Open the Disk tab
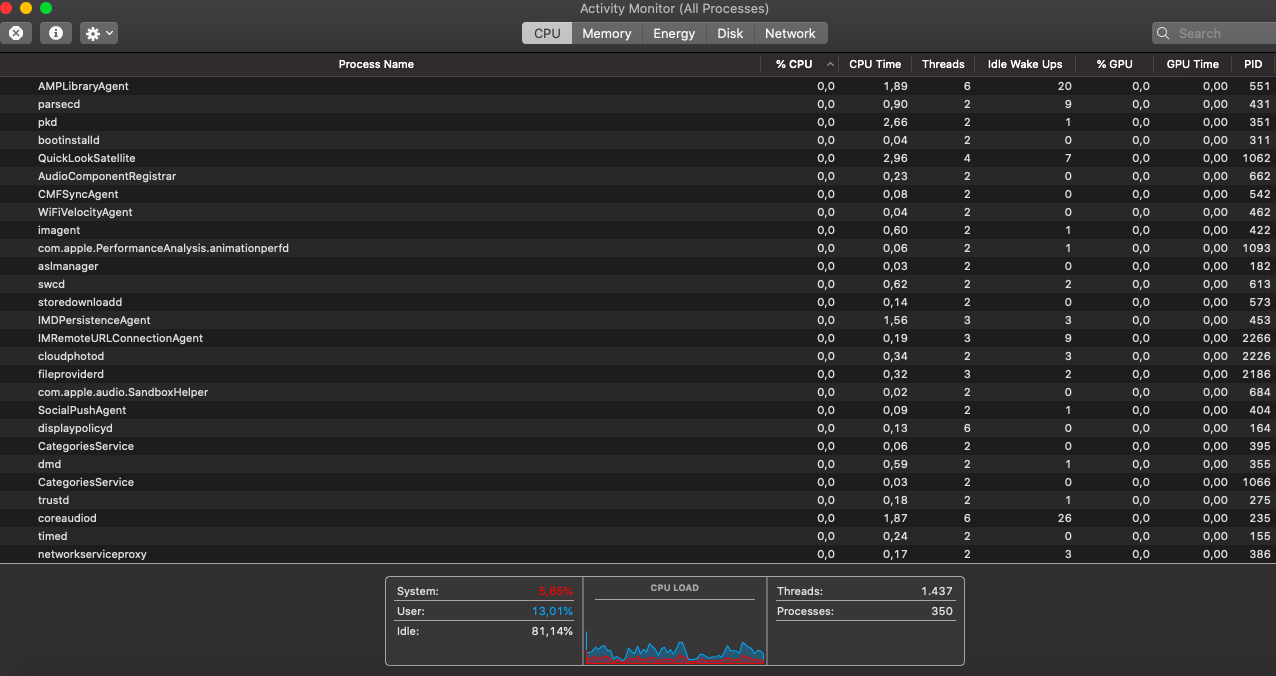 [x=730, y=33]
